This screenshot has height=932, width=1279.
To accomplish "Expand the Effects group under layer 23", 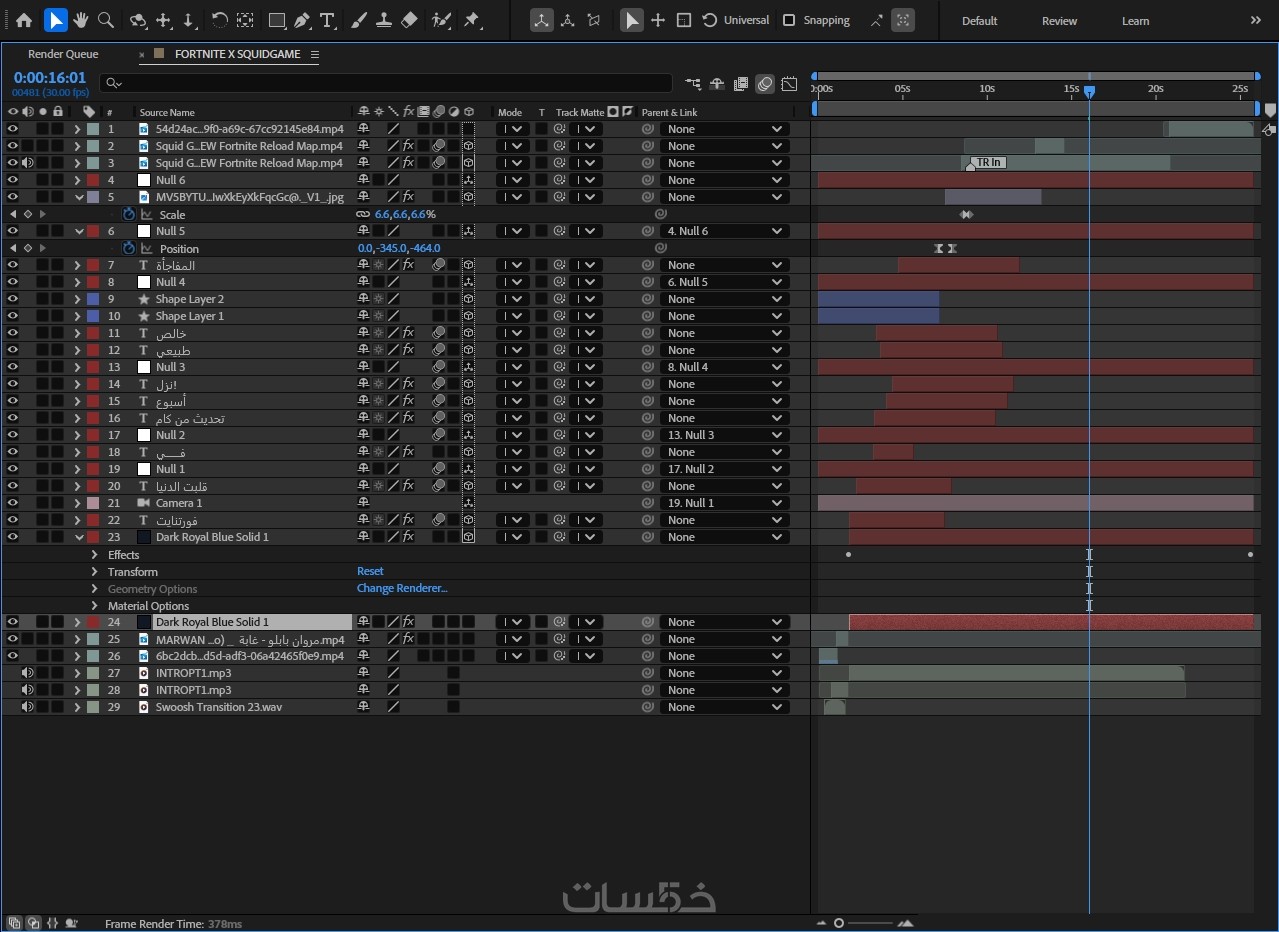I will [94, 555].
